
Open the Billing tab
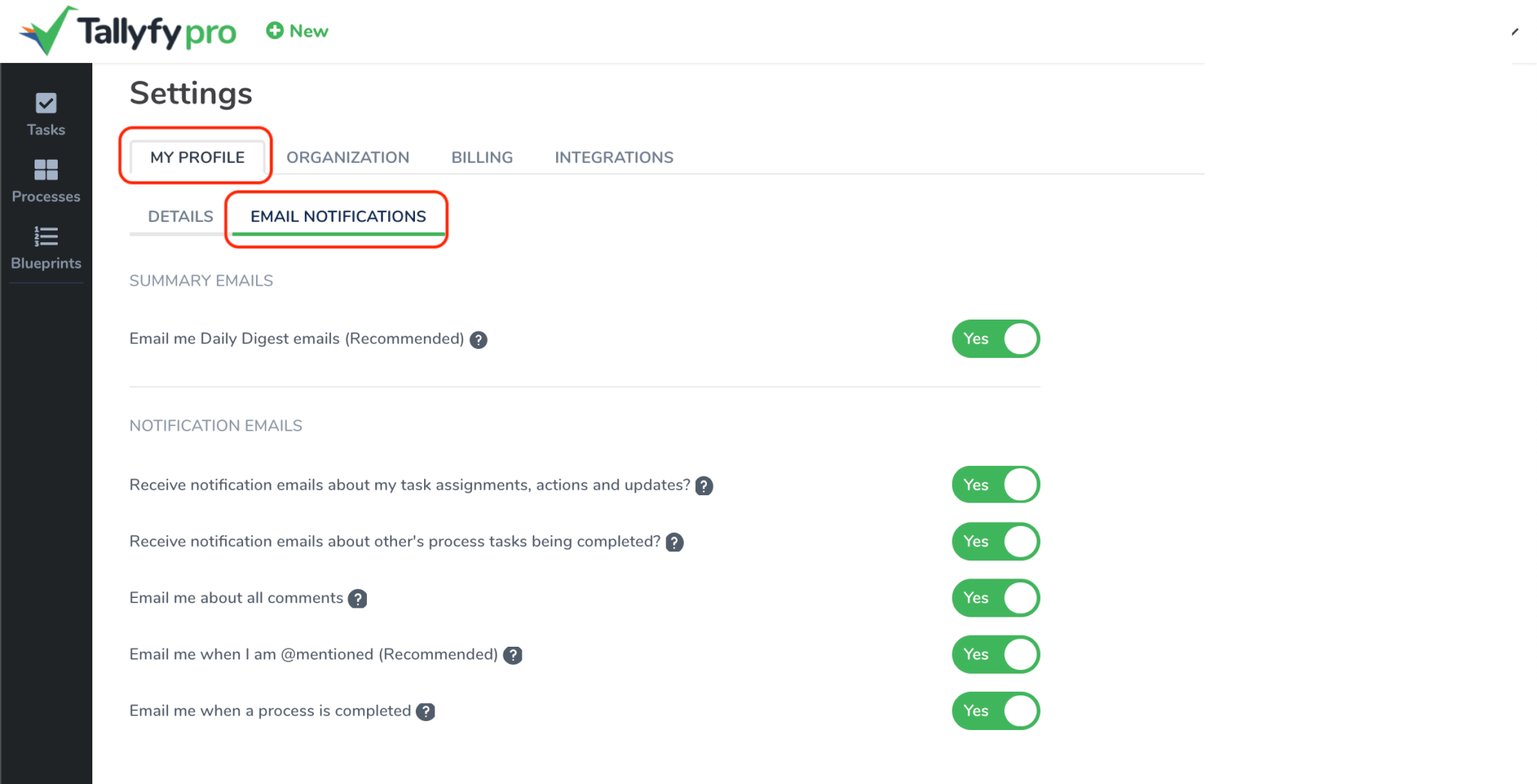point(482,158)
